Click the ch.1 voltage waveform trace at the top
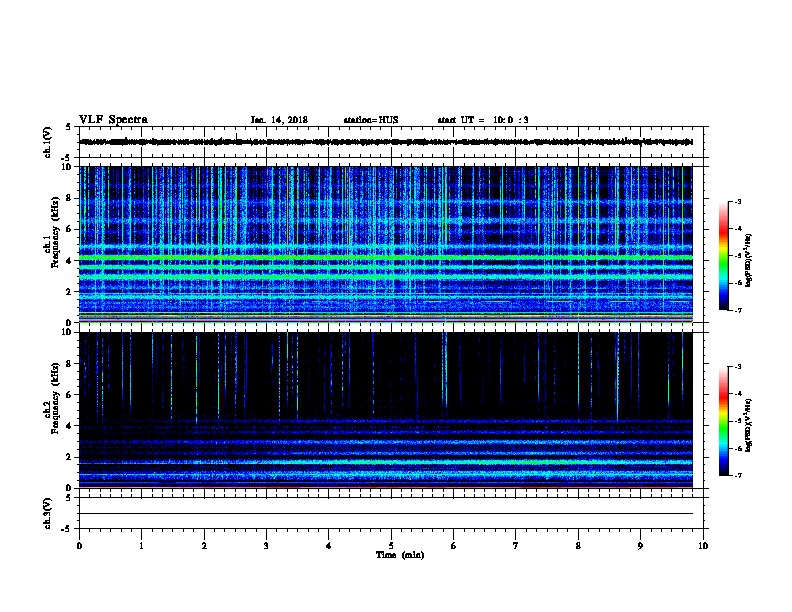Viewport: 792px width, 612px height. (386, 142)
